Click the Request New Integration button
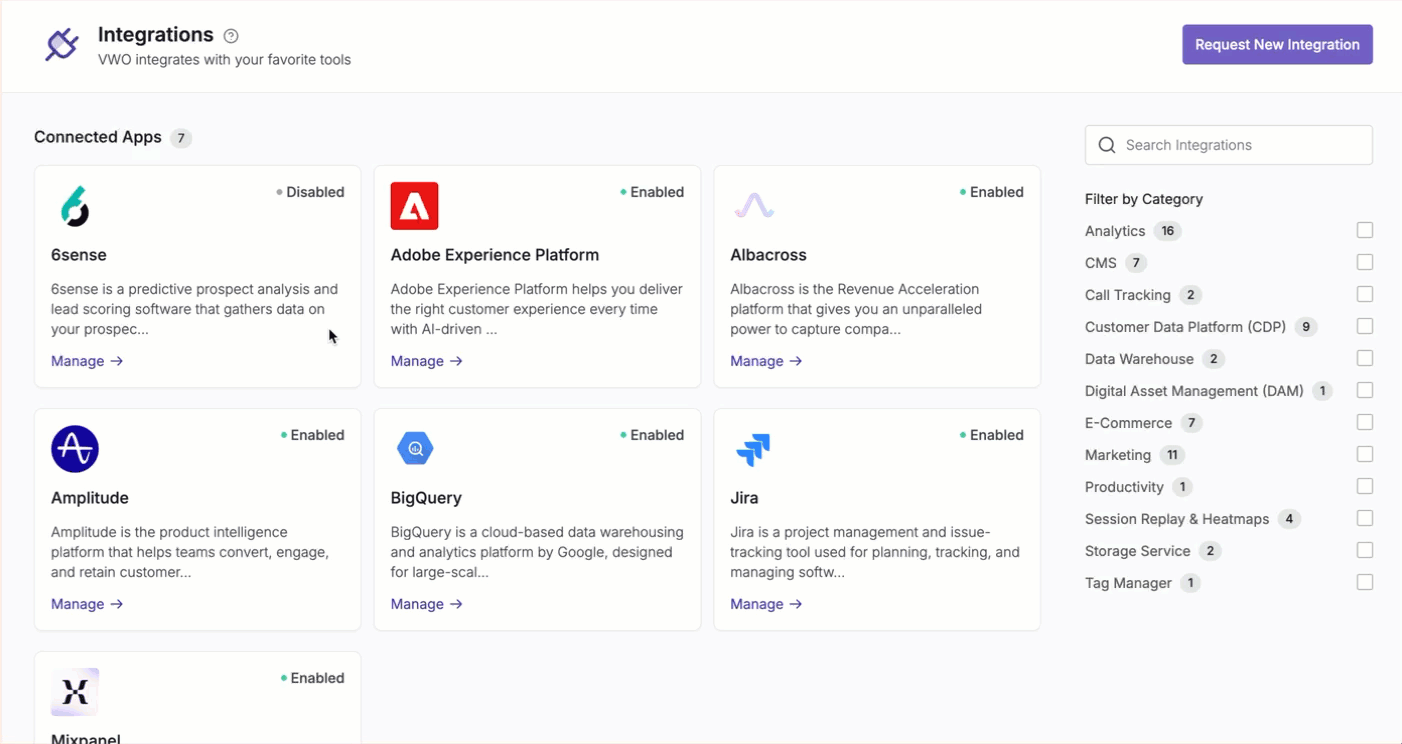The width and height of the screenshot is (1402, 744). pyautogui.click(x=1277, y=45)
